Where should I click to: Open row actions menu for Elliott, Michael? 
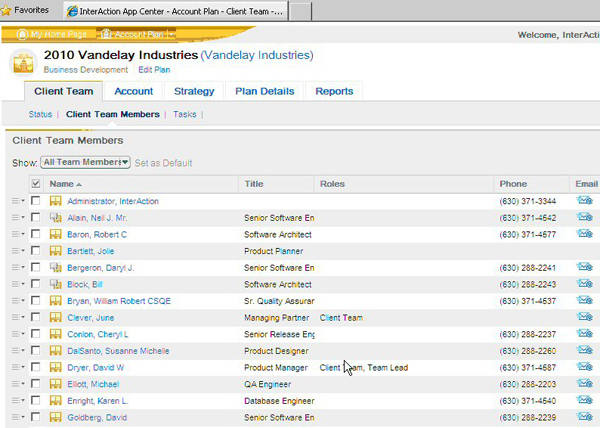point(18,384)
